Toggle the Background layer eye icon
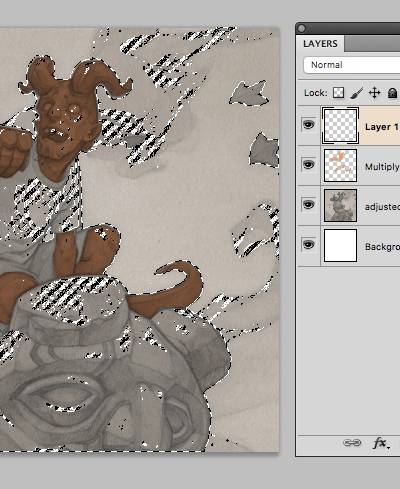Screen dimensions: 400x489 [x=308, y=245]
